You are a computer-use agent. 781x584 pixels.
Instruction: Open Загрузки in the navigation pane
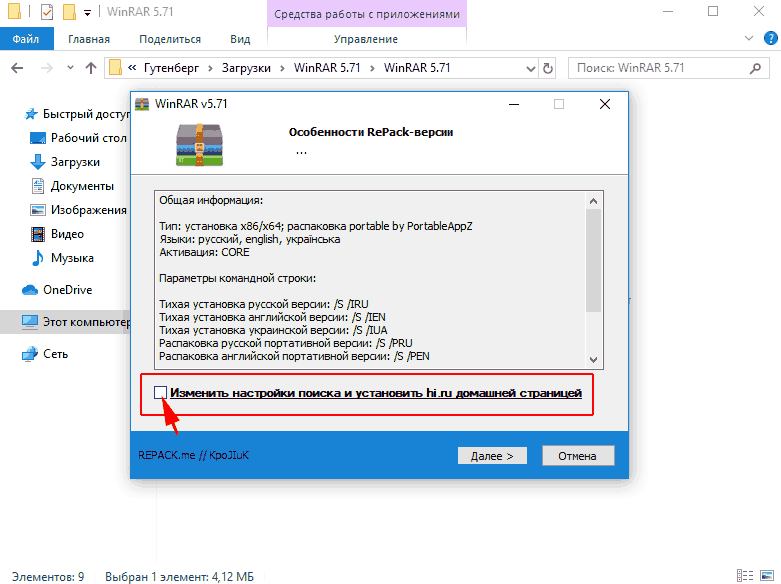click(x=65, y=162)
